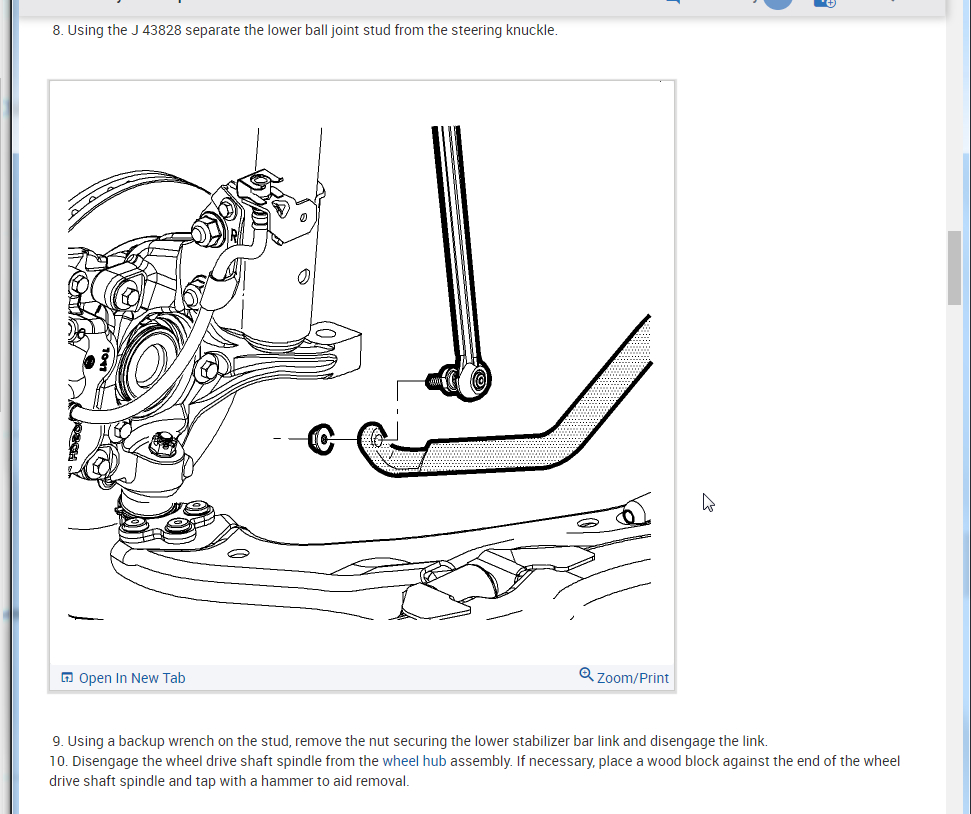Image resolution: width=971 pixels, height=814 pixels.
Task: Click the Open In New Tab link
Action: coord(123,678)
